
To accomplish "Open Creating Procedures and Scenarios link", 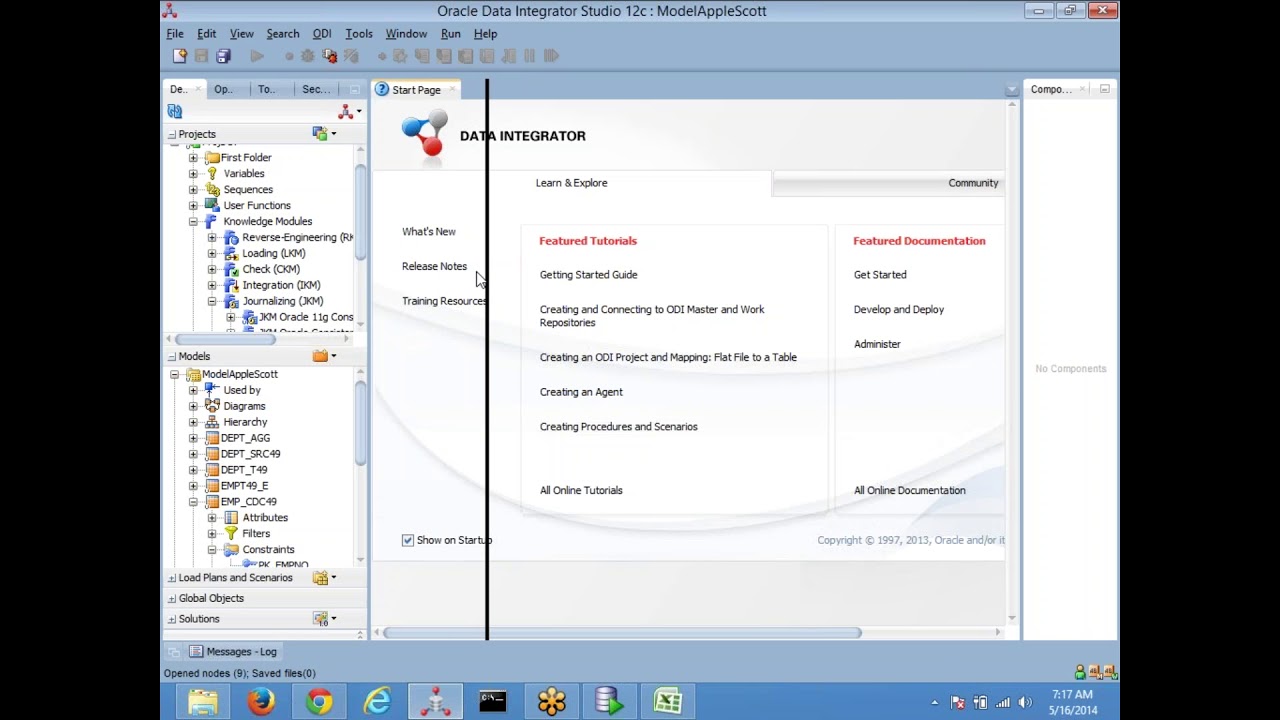I will (619, 427).
